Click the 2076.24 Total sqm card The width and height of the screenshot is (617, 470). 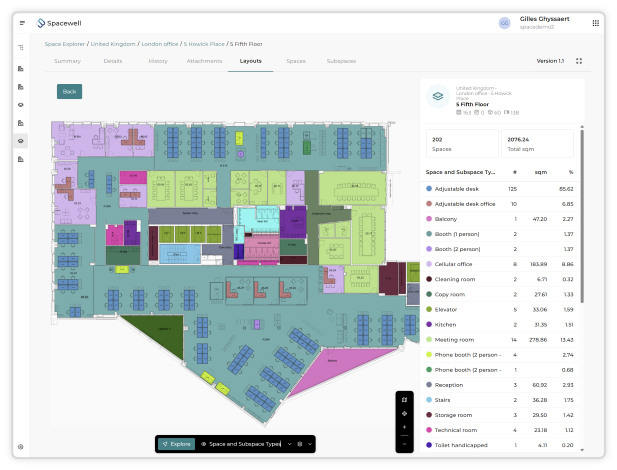point(537,144)
